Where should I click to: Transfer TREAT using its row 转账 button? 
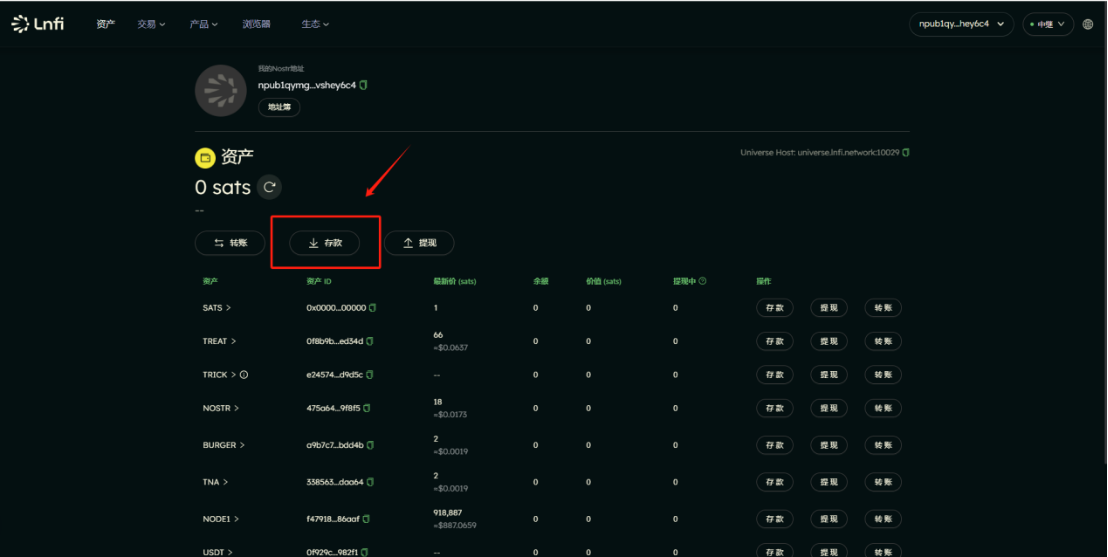883,341
